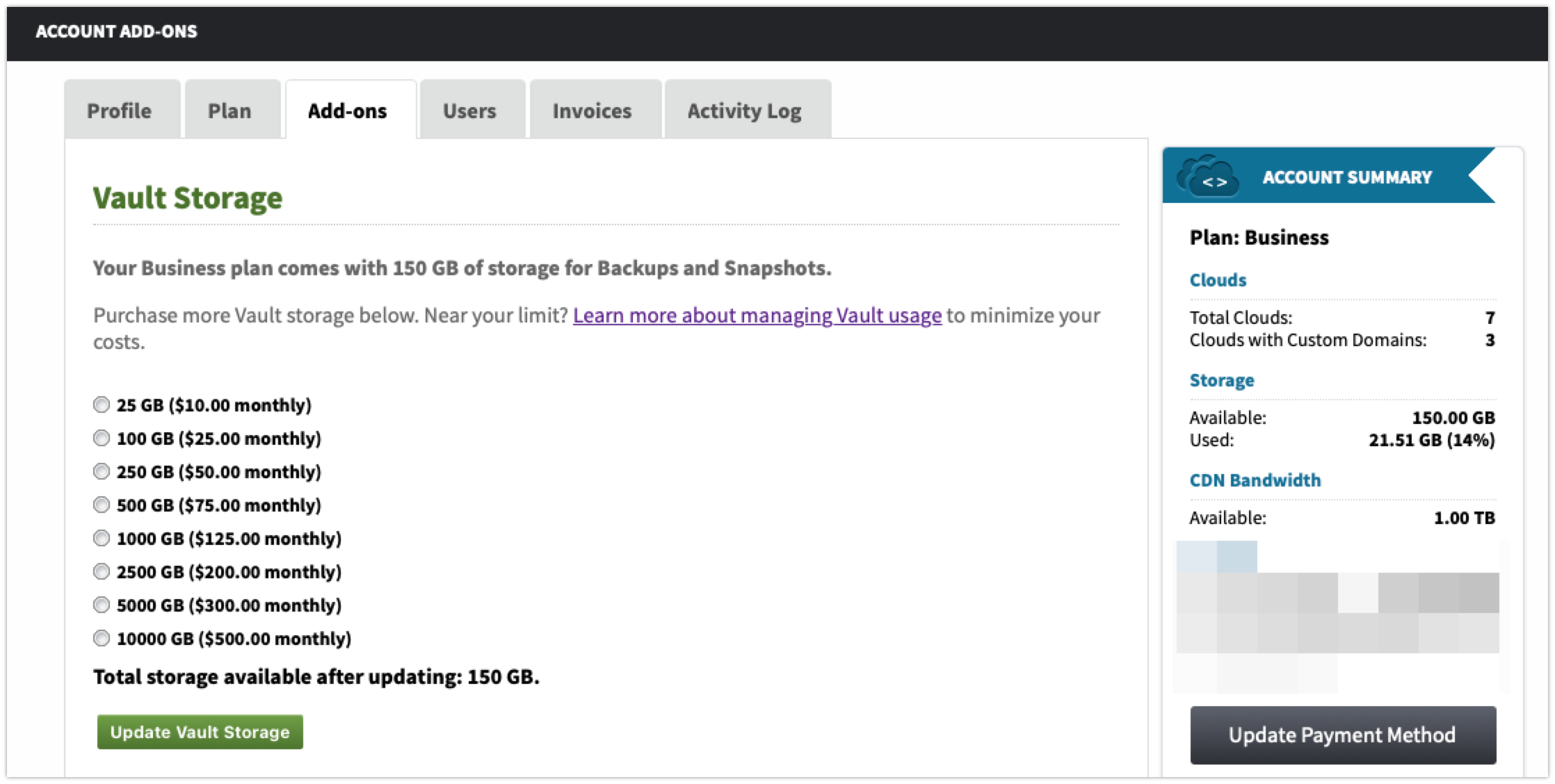The image size is (1555, 784).
Task: Click the cloud logo in Account Summary header
Action: click(1207, 175)
